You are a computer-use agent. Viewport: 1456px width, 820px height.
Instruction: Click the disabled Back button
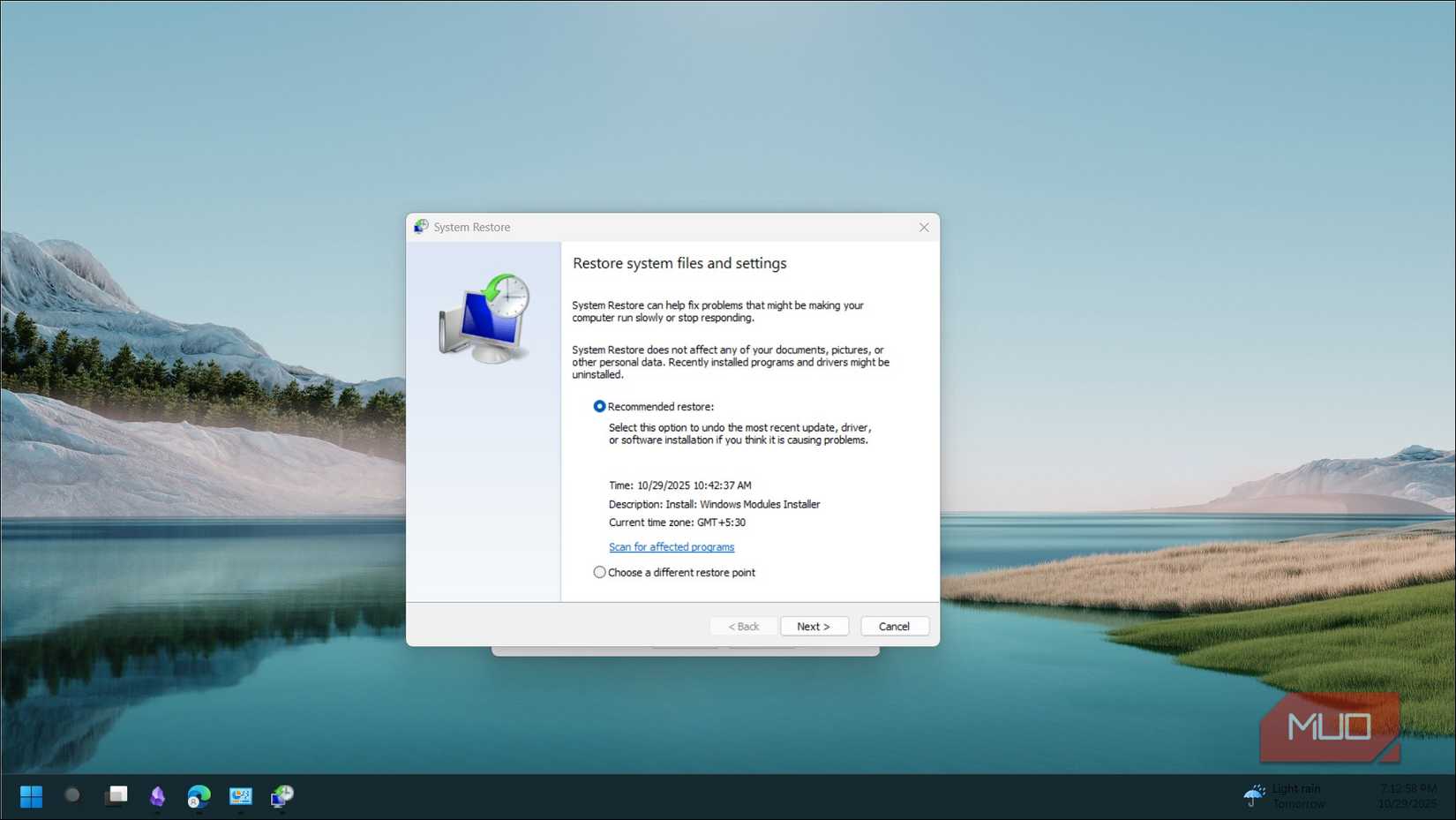(744, 626)
